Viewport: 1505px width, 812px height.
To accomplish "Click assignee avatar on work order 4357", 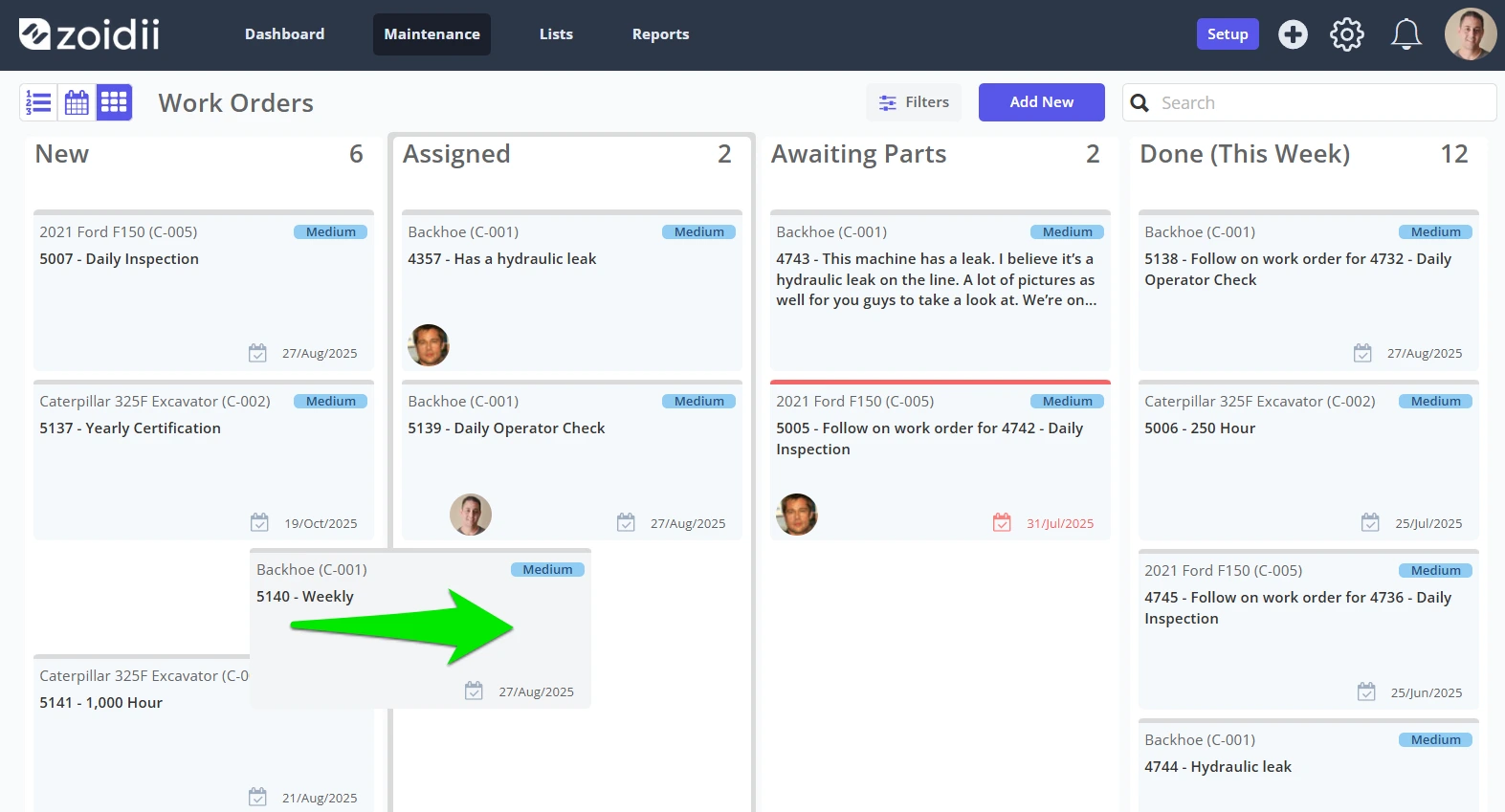I will [429, 345].
